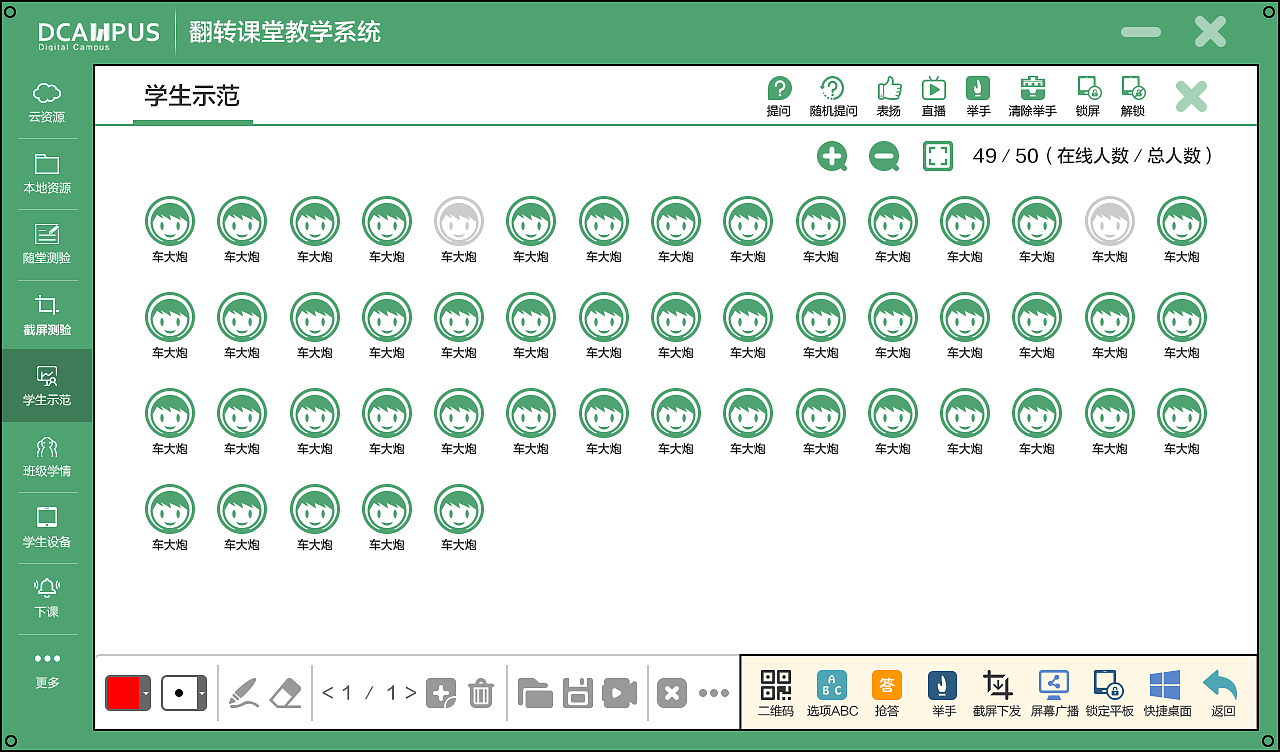Go to next whiteboard page

410,692
